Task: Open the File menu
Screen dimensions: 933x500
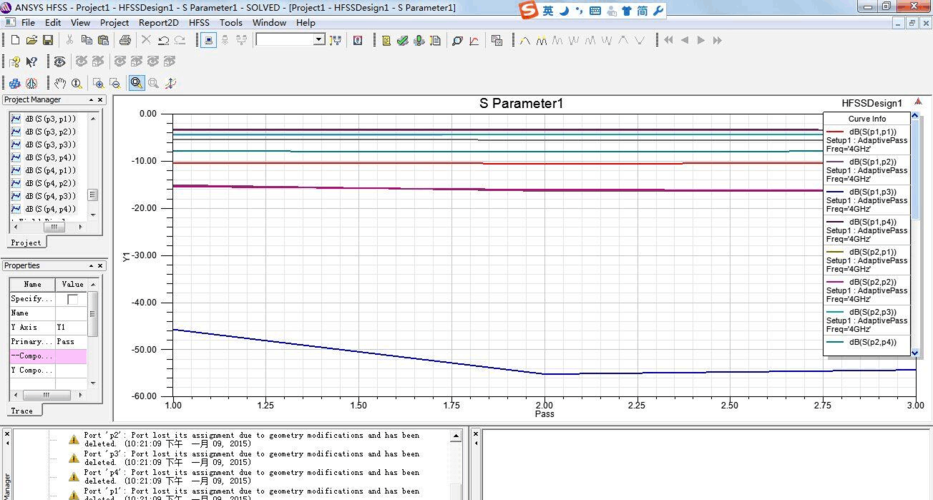Action: [x=28, y=23]
